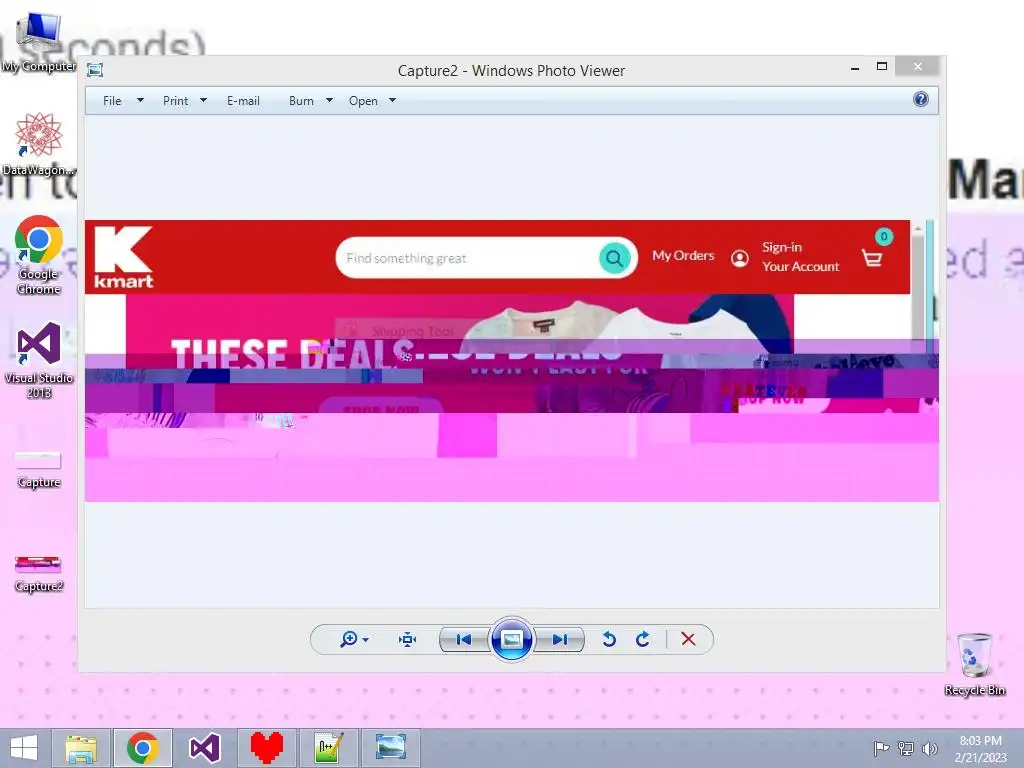Click the Photo Viewer title bar icon
Image resolution: width=1024 pixels, height=768 pixels.
pos(95,70)
